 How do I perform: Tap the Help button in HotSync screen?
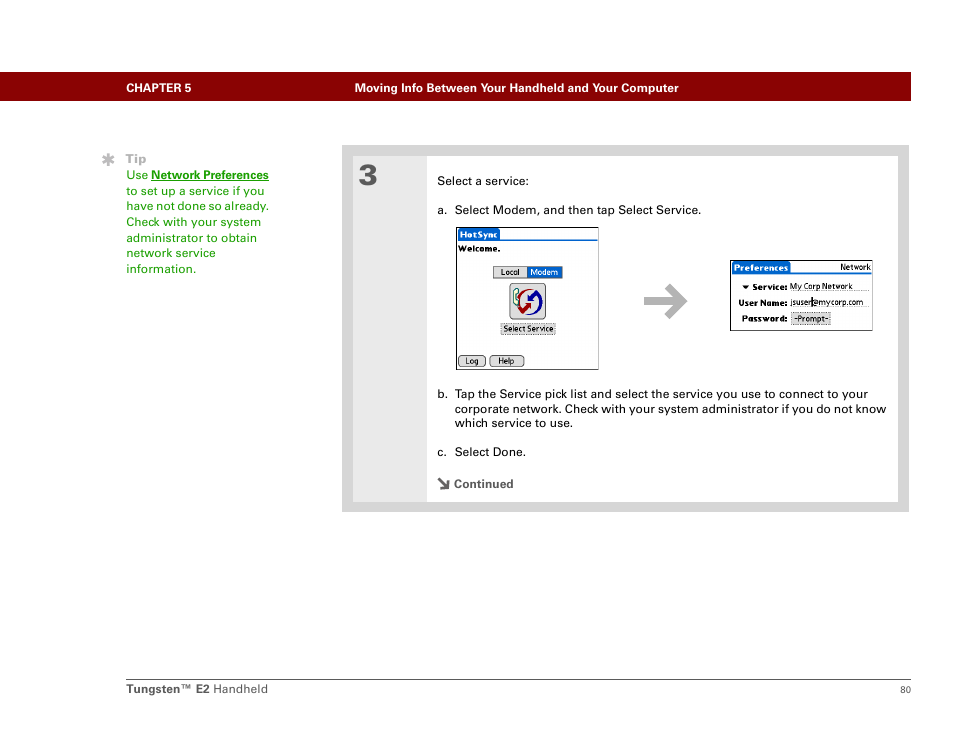tap(506, 361)
